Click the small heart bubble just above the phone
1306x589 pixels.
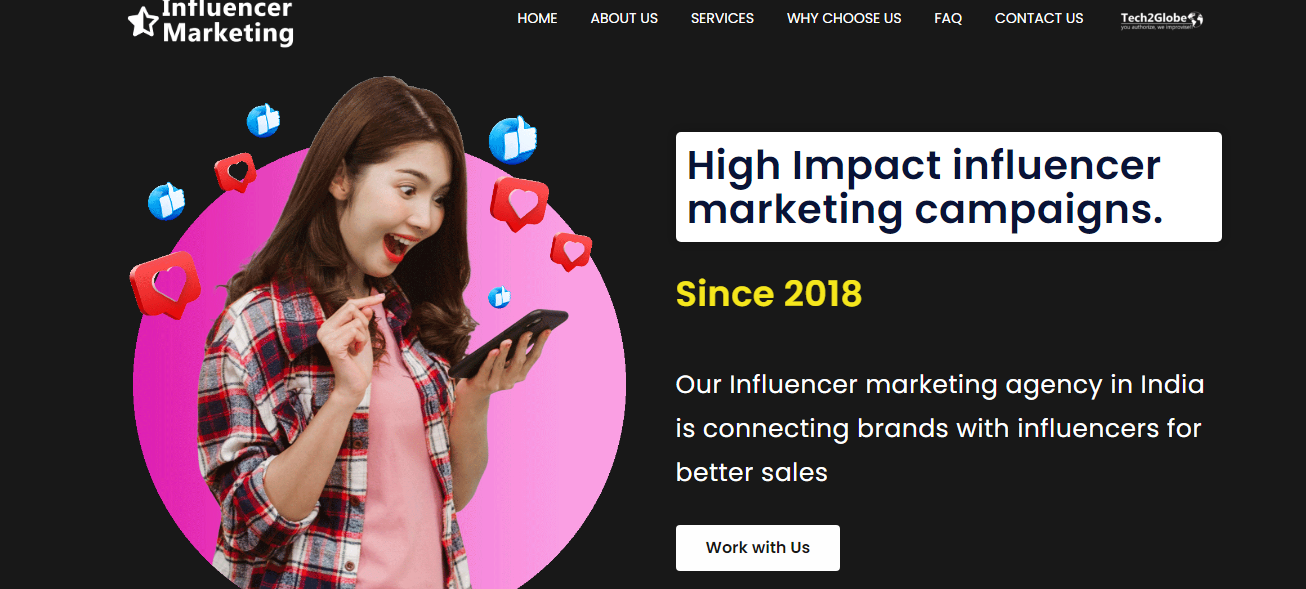pyautogui.click(x=571, y=251)
